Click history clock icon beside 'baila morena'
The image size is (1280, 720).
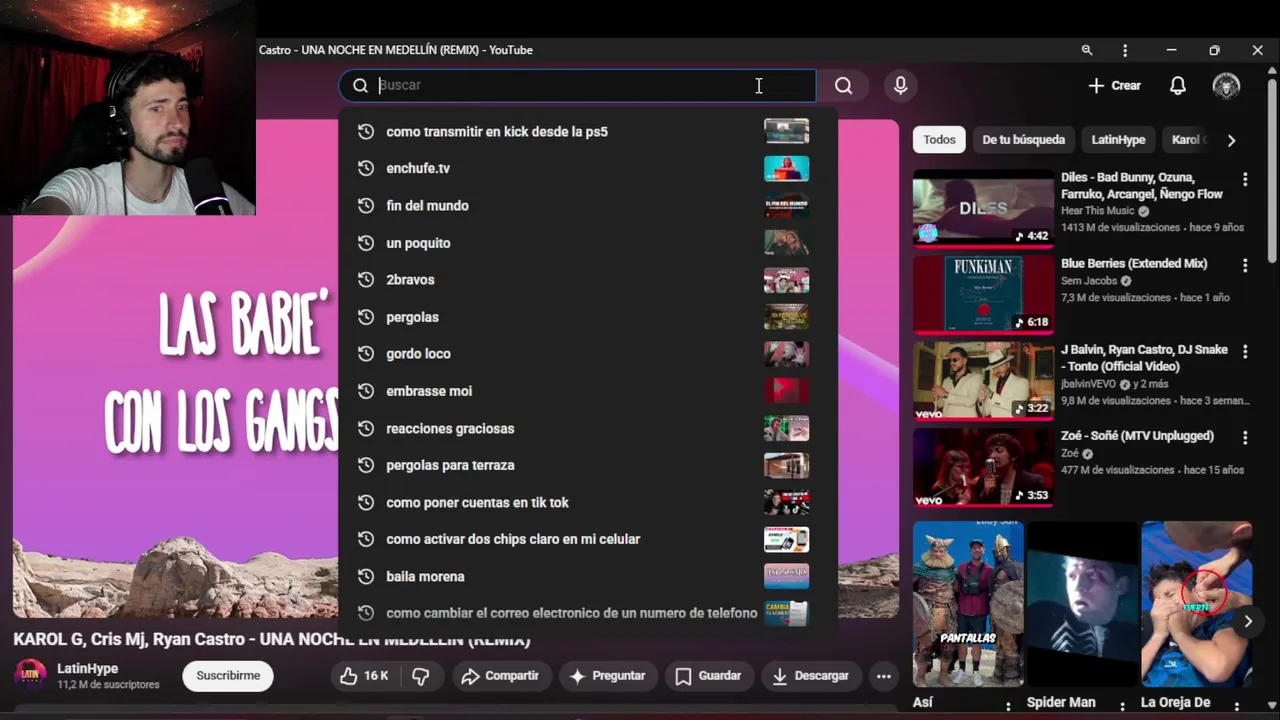(366, 576)
